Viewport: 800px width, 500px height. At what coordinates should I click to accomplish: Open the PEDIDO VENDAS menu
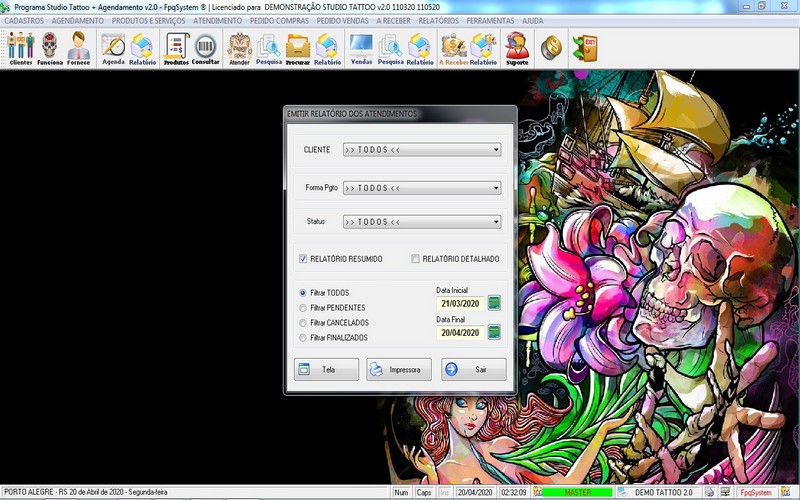point(342,21)
